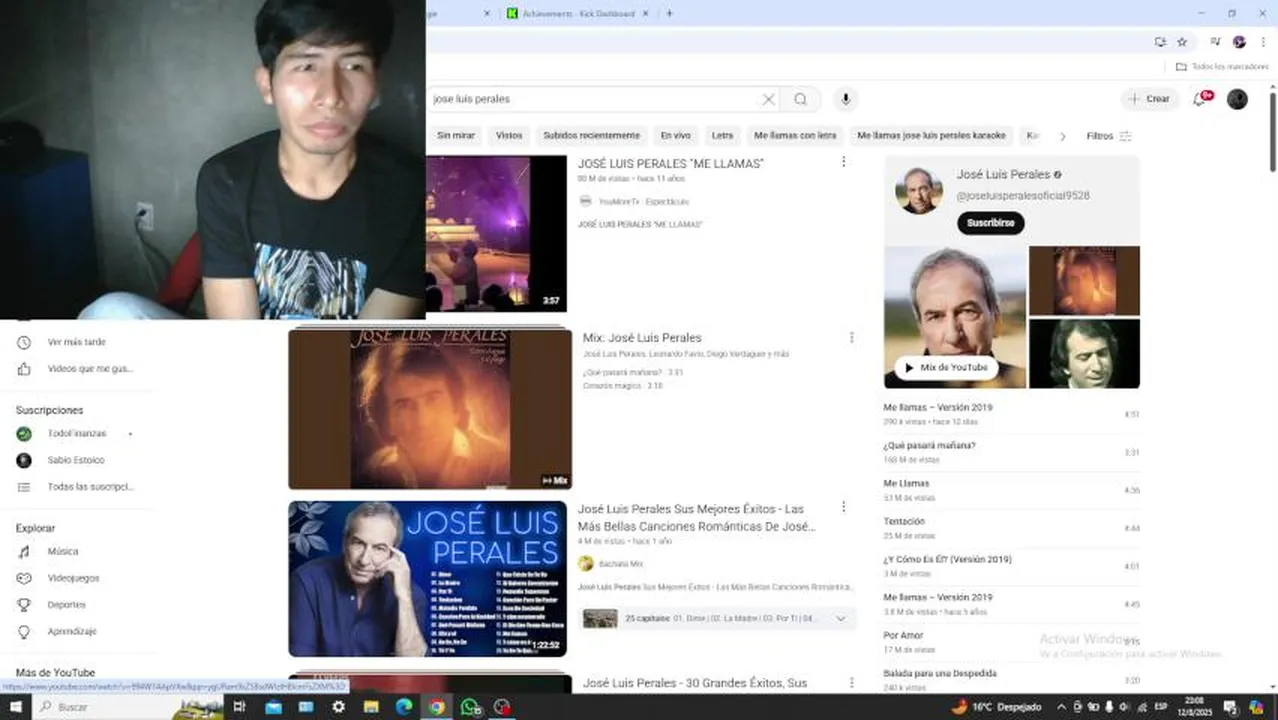
Task: Switch to the Kick Dashboard browser tab
Action: click(x=578, y=13)
